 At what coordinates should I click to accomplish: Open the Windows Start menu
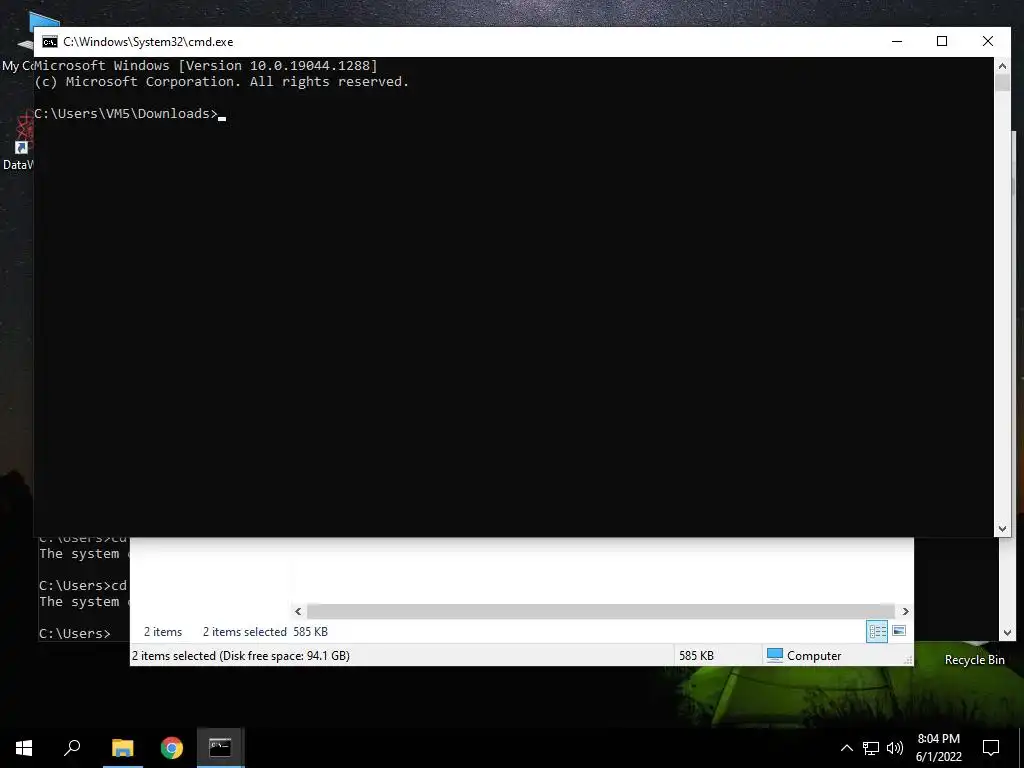tap(24, 747)
